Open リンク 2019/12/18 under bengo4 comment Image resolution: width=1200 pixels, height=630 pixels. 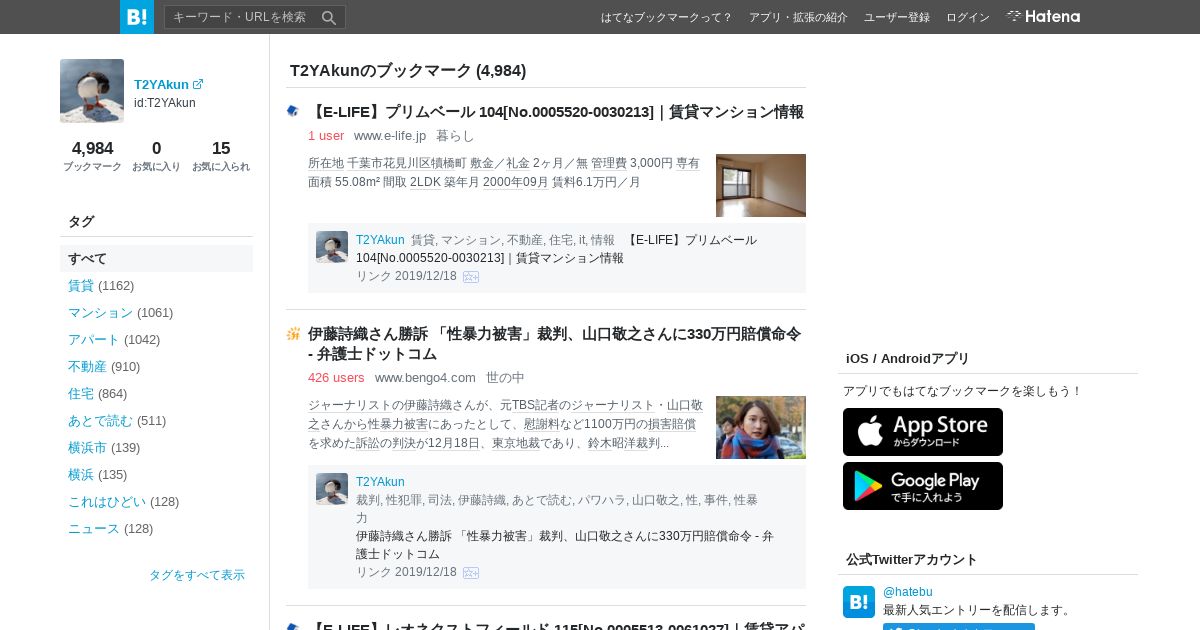[x=406, y=572]
